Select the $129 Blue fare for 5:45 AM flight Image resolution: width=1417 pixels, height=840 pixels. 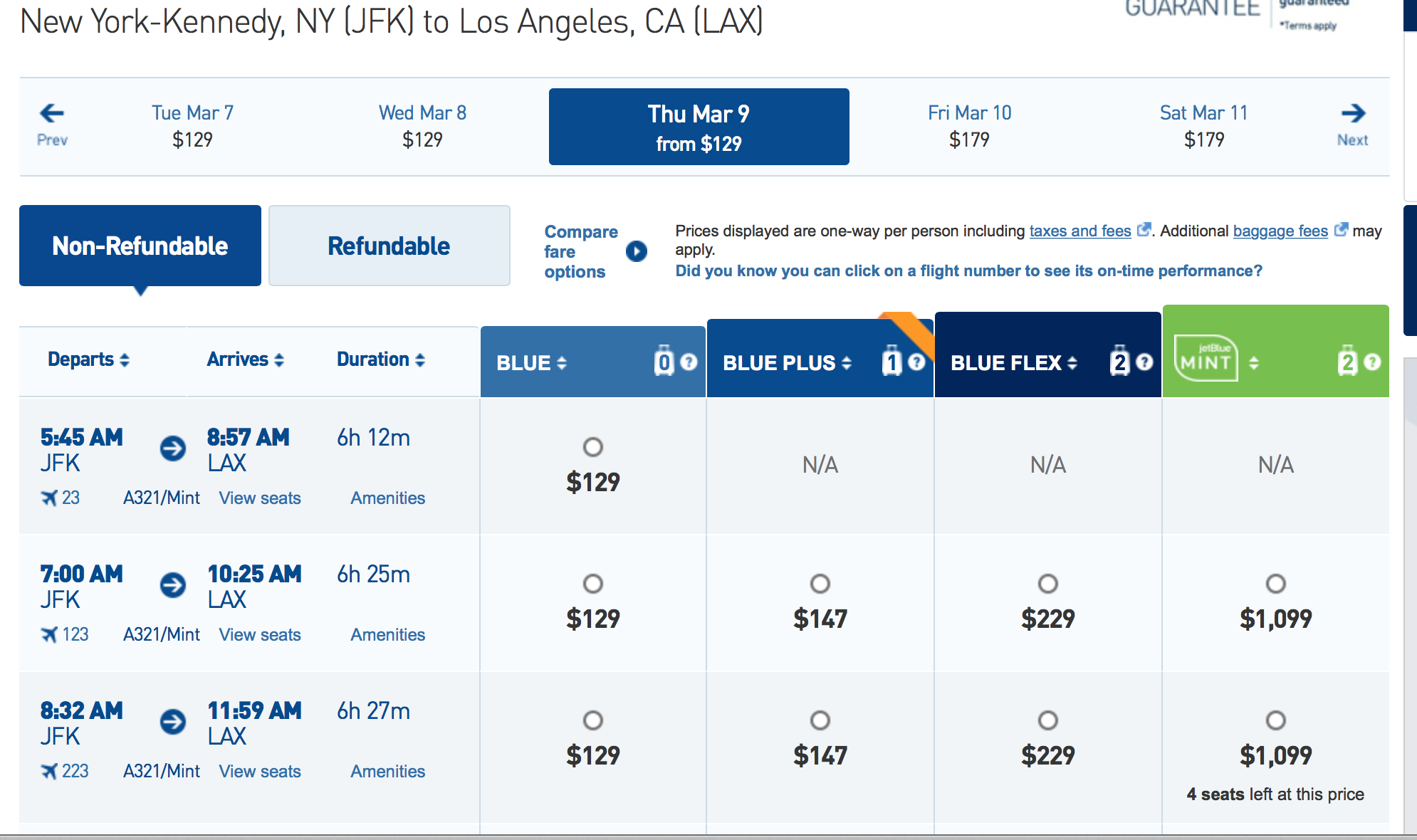[592, 447]
